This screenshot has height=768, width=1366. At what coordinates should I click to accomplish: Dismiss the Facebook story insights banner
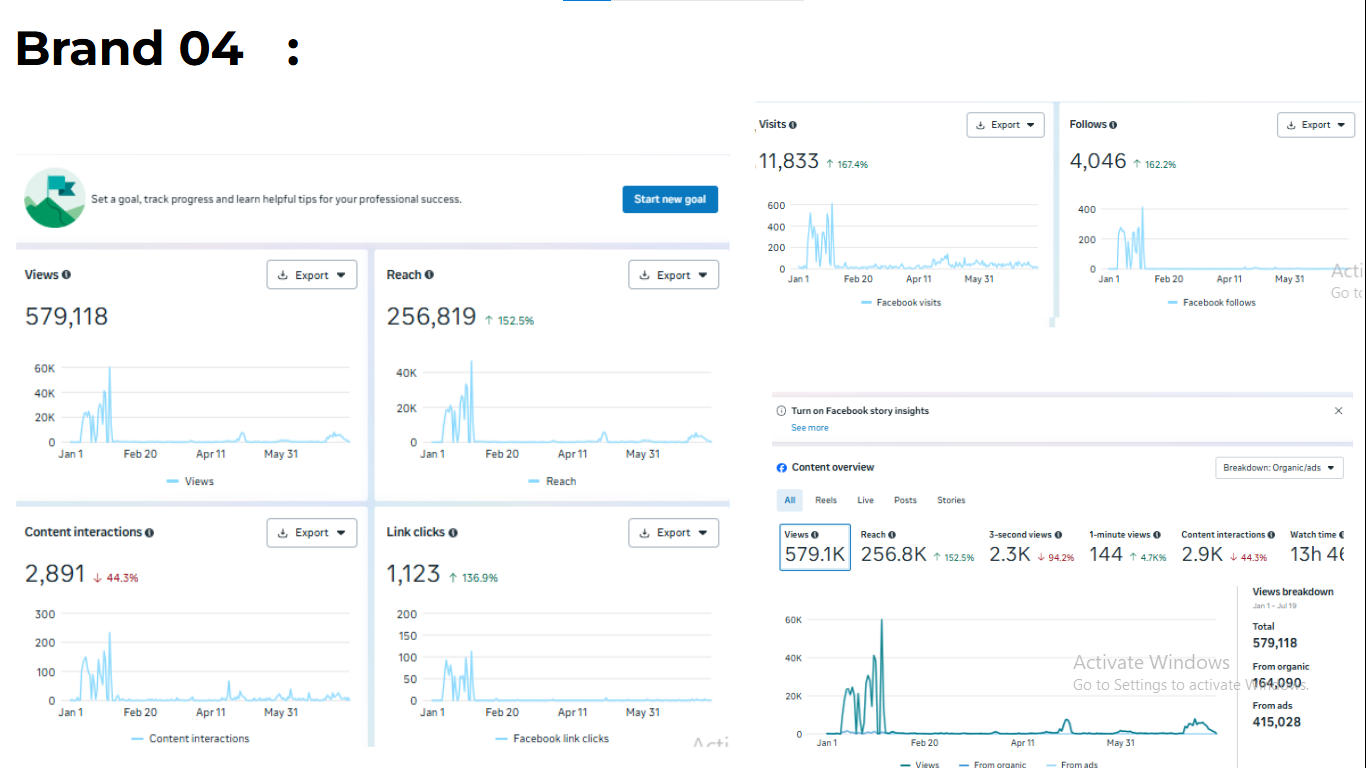1339,411
